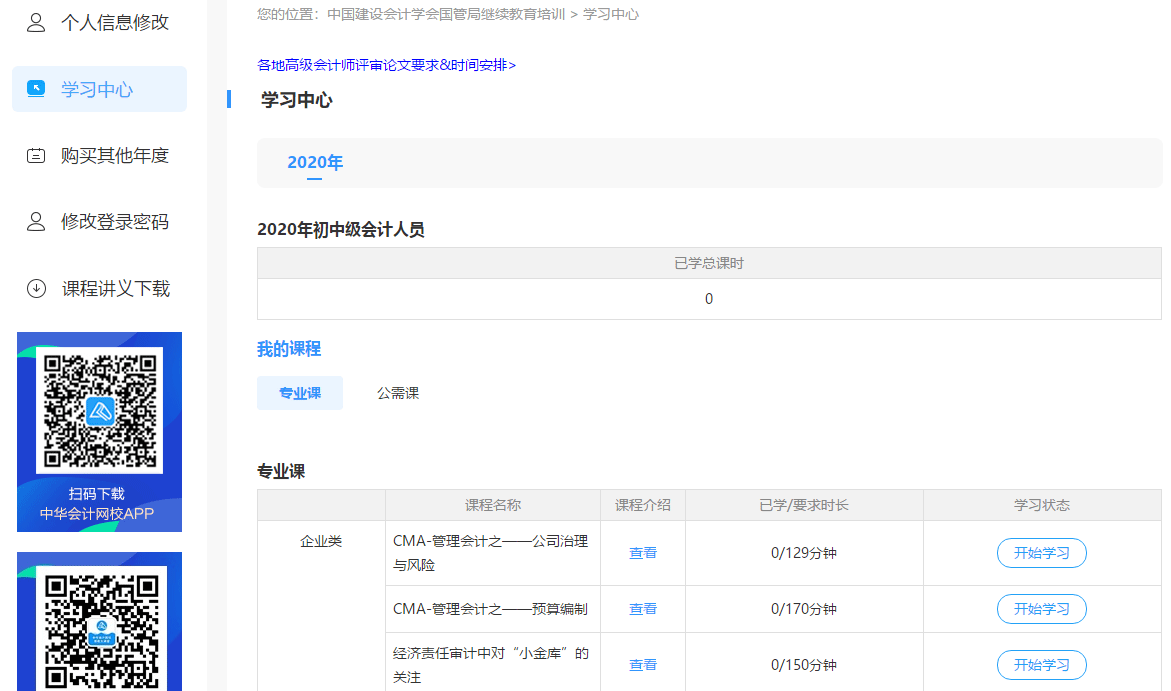Click the 中华会计网校APP QR code image
The image size is (1171, 691).
(99, 411)
